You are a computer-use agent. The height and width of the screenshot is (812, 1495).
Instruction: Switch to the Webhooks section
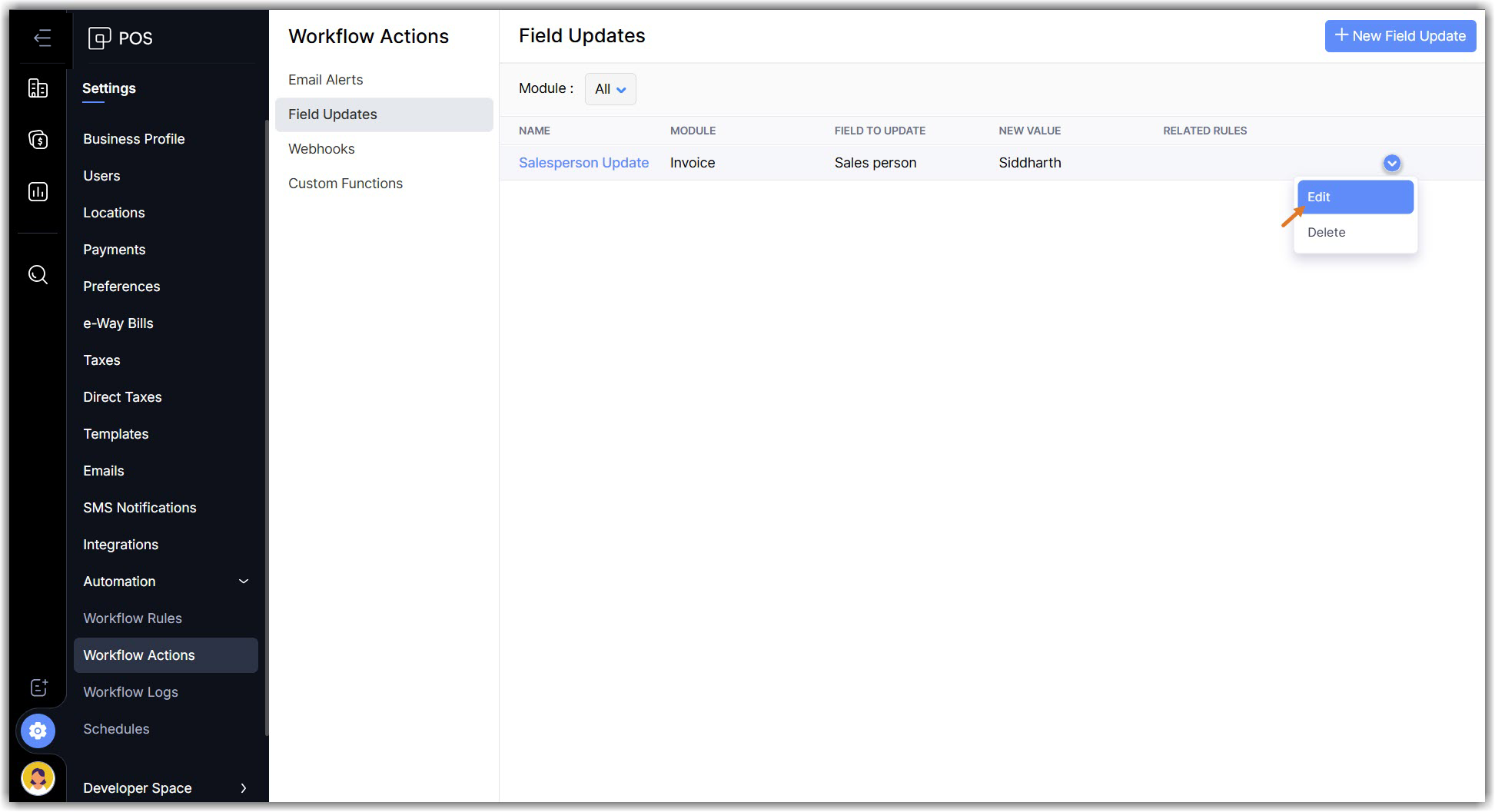click(x=321, y=149)
